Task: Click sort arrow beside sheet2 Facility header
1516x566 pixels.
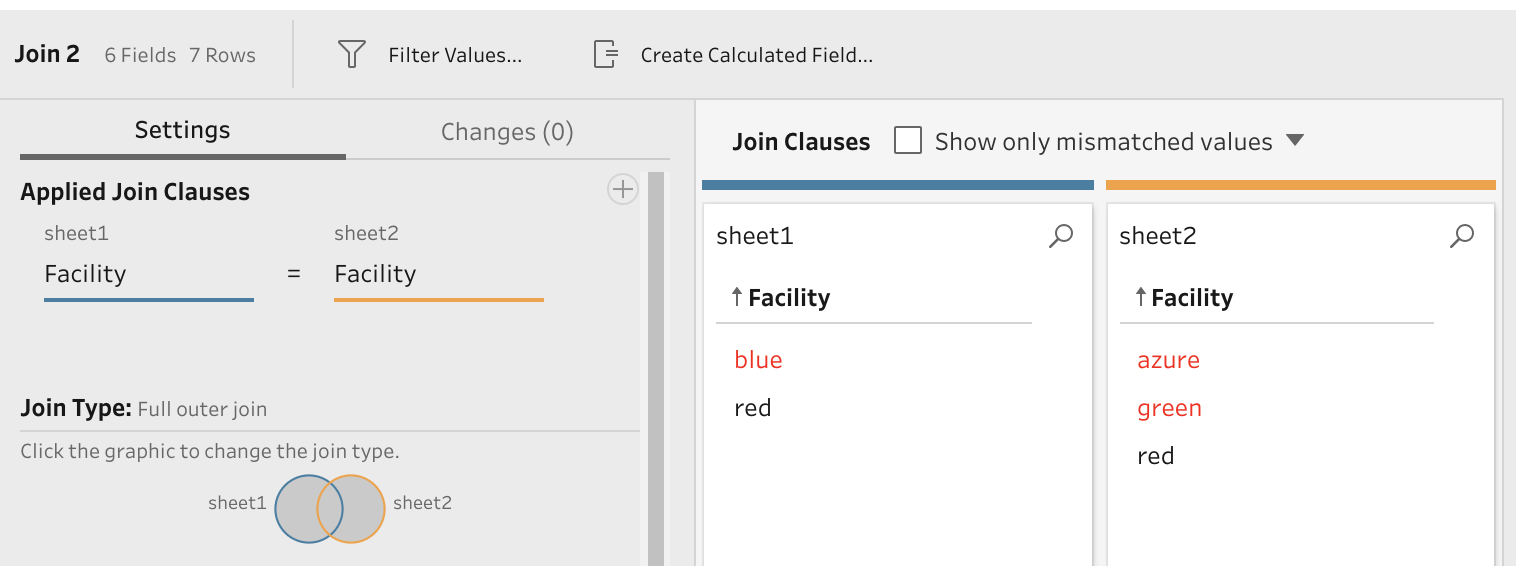Action: click(x=1140, y=297)
